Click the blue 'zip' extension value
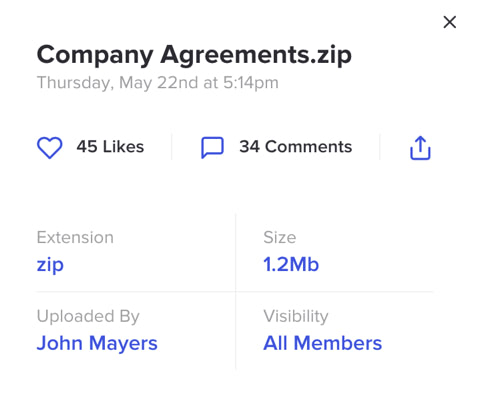The image size is (478, 394). coord(50,265)
